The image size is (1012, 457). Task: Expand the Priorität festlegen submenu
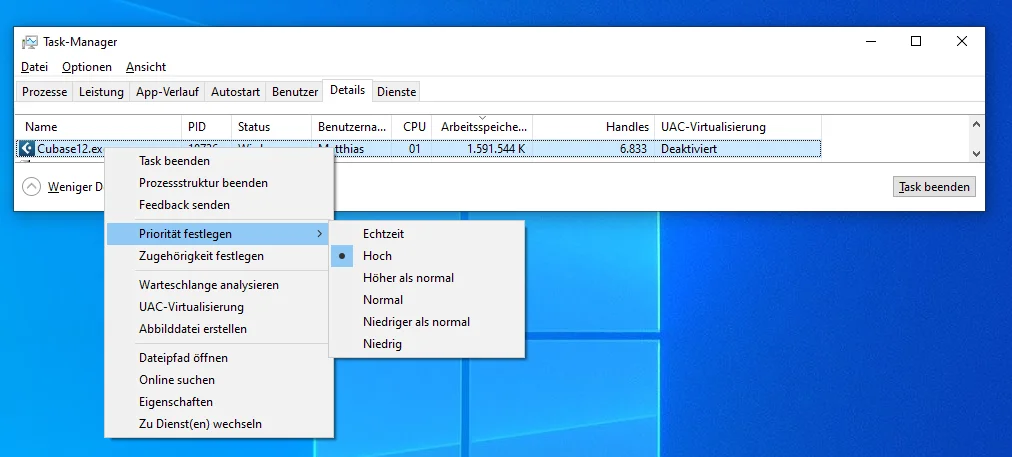(219, 234)
